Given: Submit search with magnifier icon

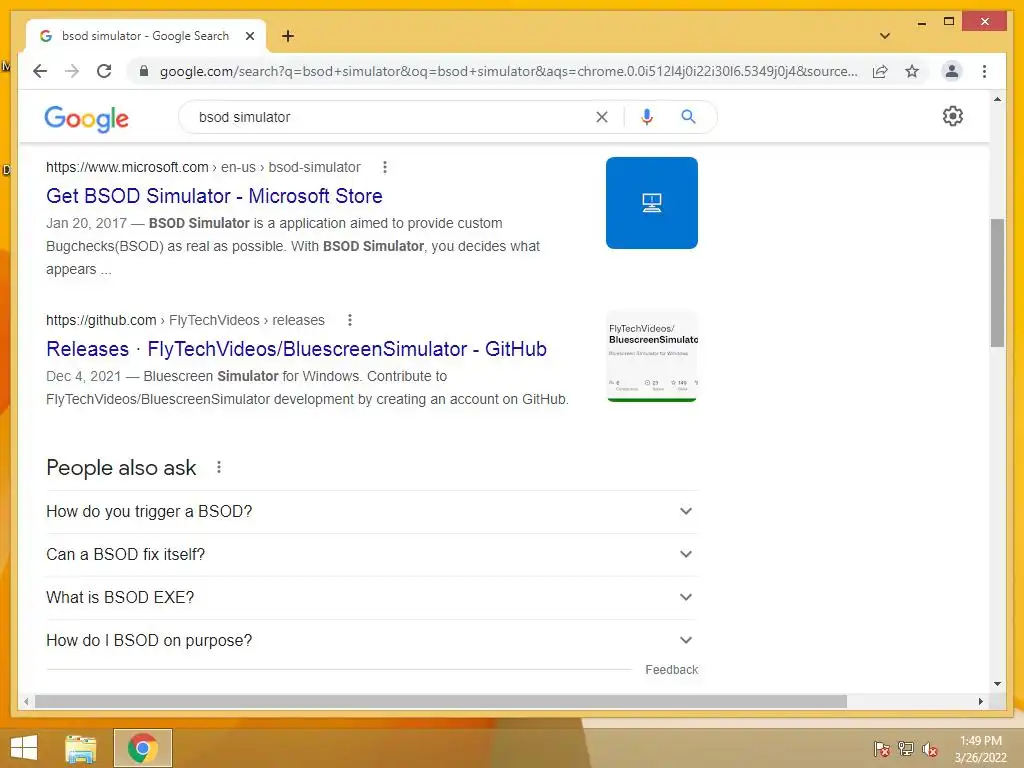Looking at the screenshot, I should pos(688,117).
